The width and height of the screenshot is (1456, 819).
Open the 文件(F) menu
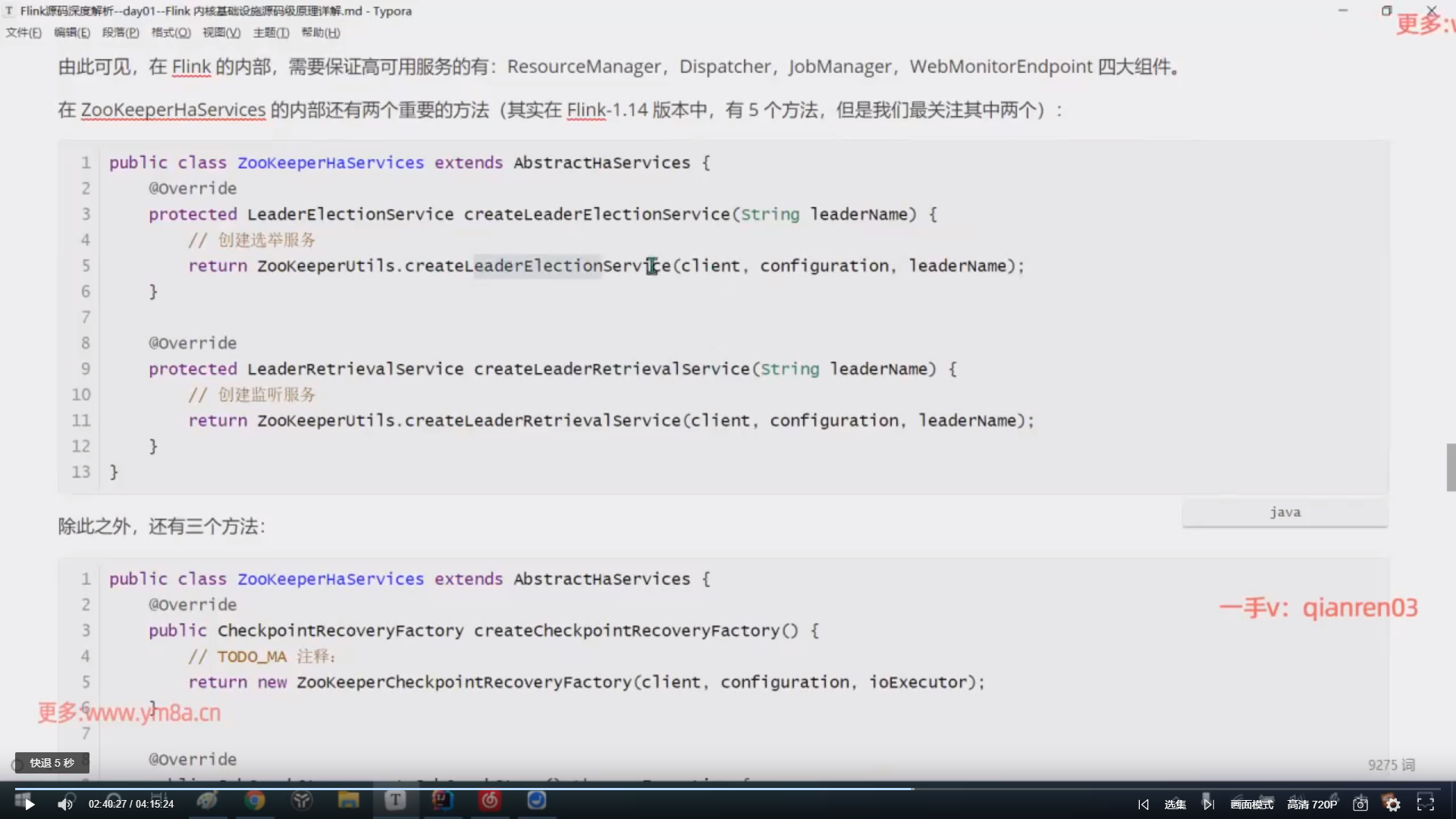click(24, 33)
